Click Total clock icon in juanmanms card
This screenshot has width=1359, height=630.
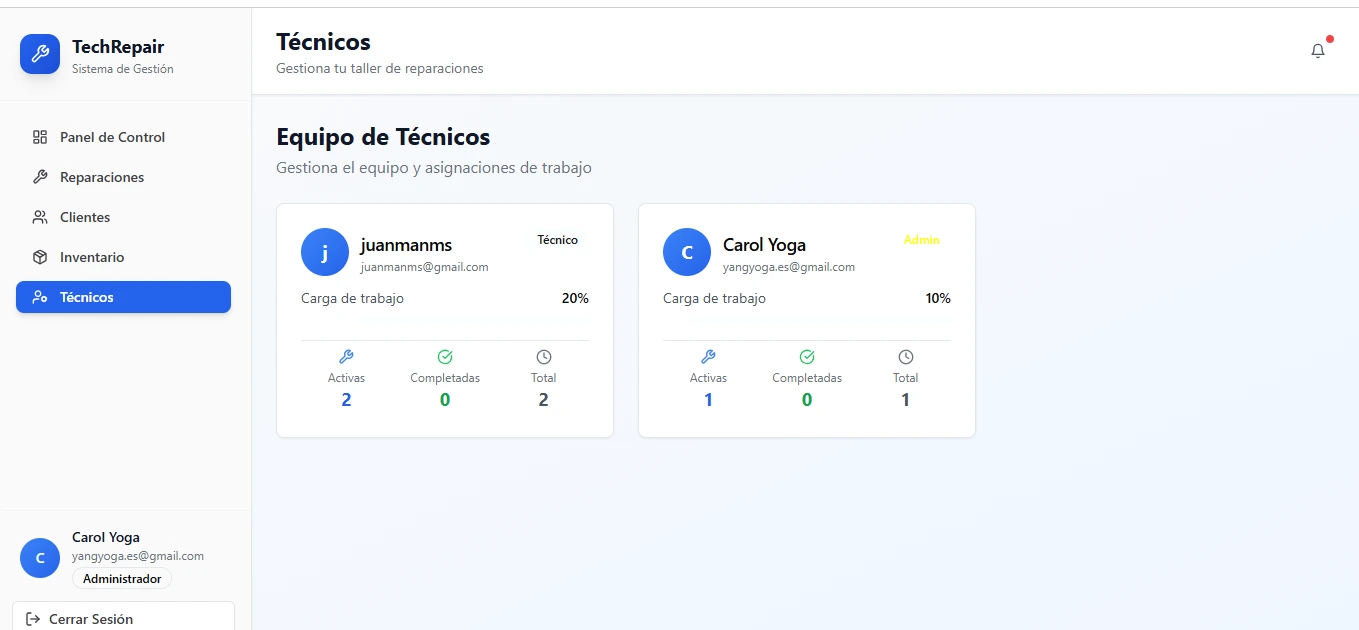[544, 357]
